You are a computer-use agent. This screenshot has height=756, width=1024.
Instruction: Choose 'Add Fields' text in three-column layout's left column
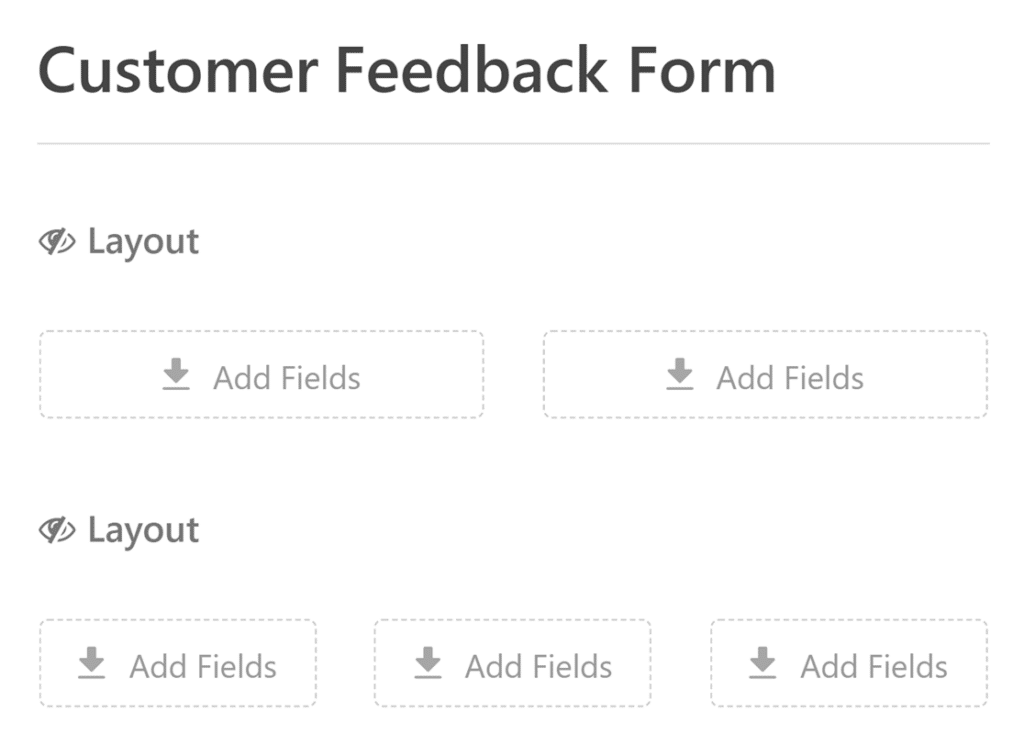point(203,666)
